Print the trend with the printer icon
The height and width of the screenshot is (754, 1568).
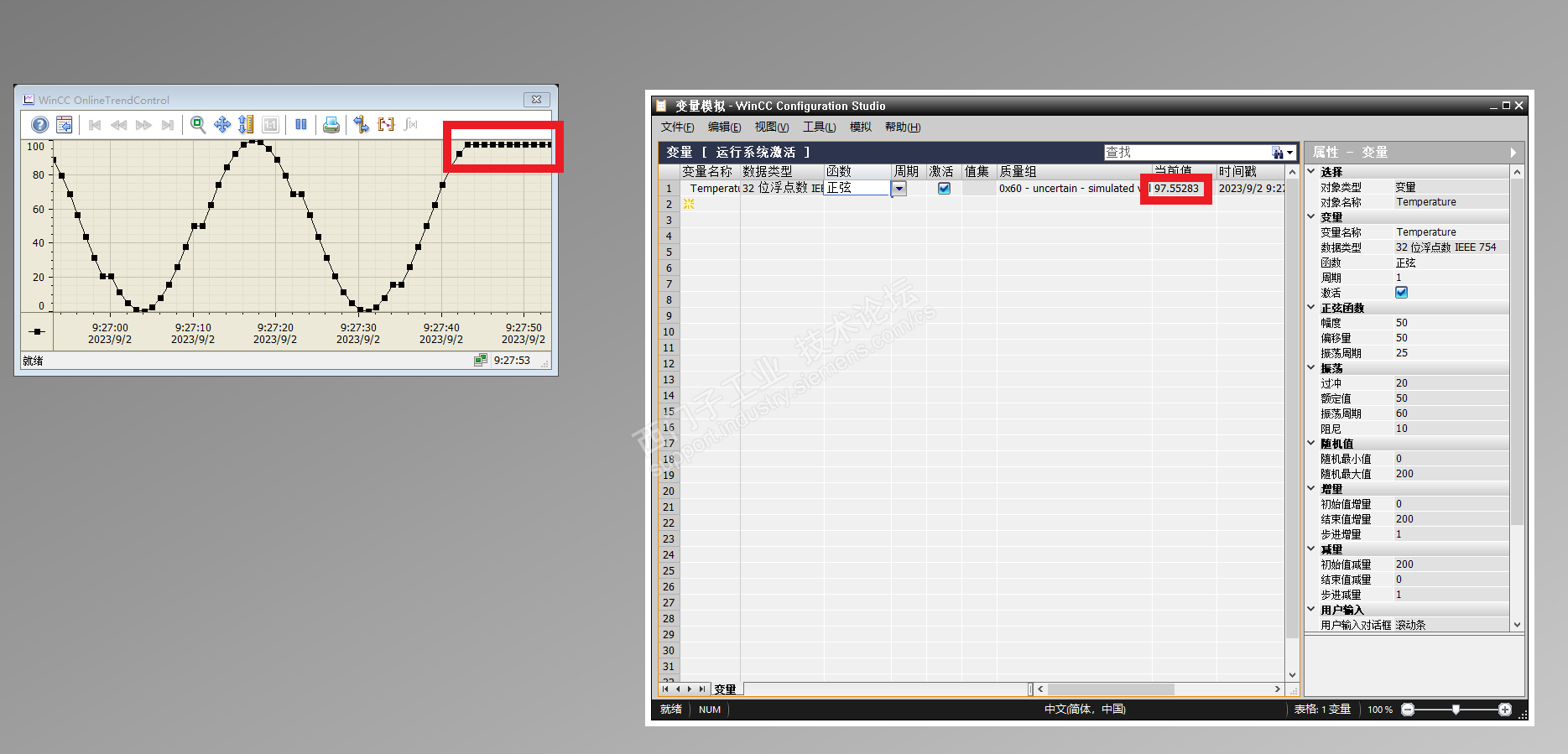pos(331,125)
